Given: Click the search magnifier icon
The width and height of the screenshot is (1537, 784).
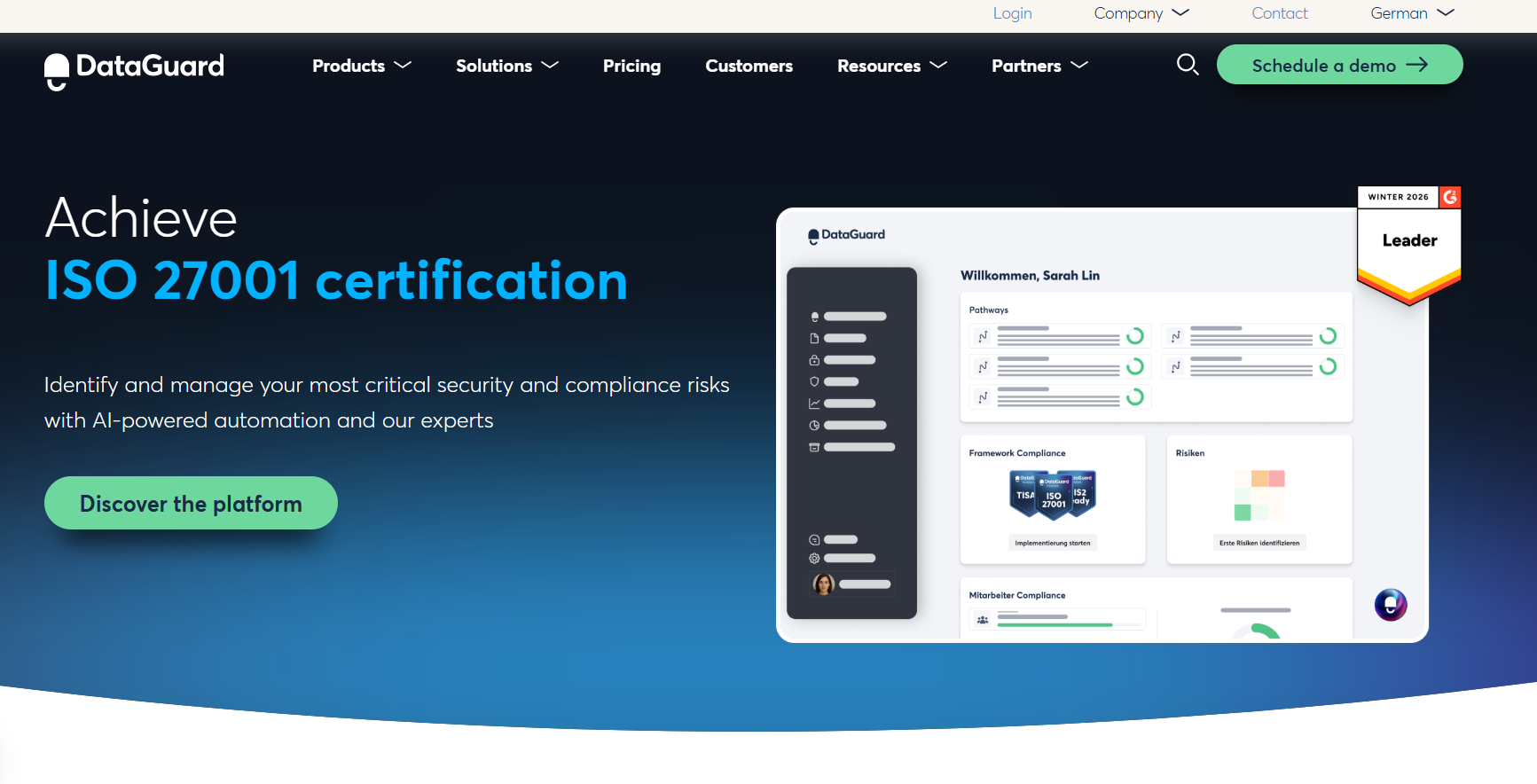Looking at the screenshot, I should (1187, 65).
